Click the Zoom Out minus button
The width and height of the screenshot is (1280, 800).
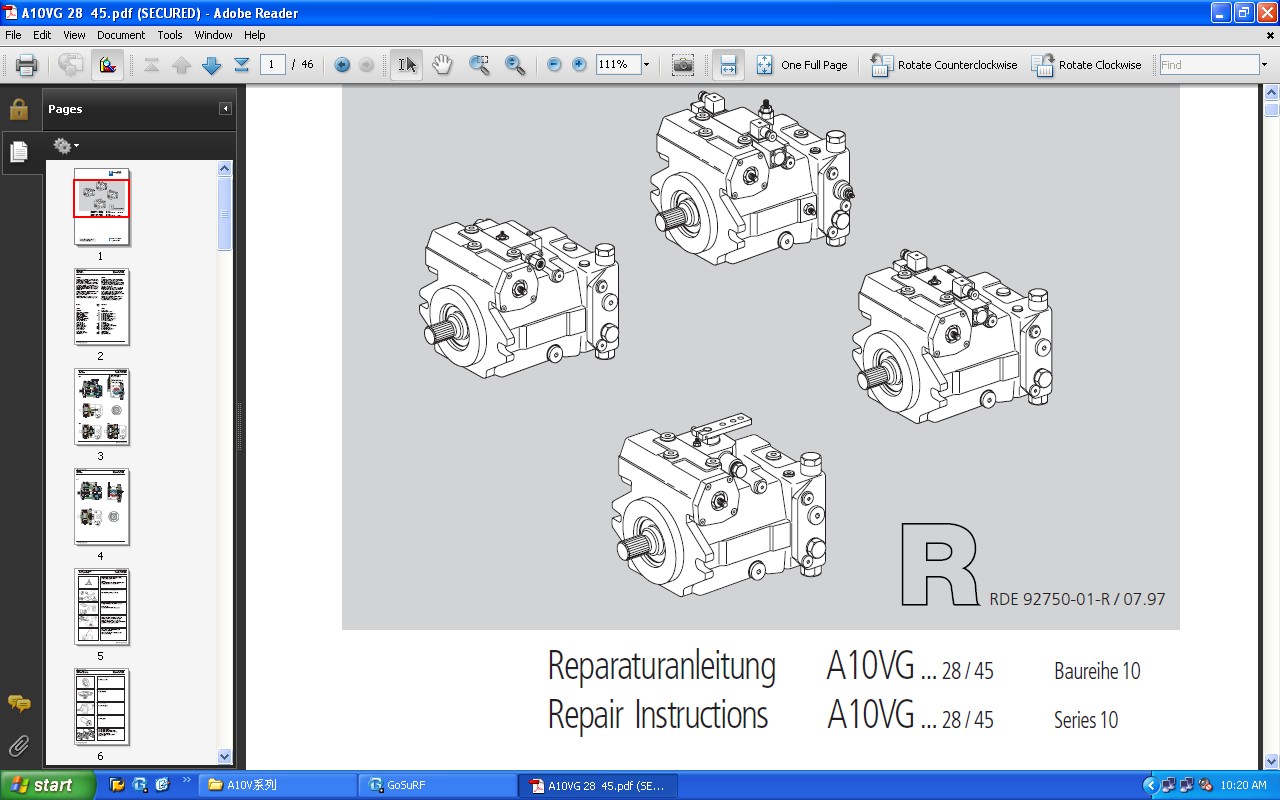(554, 65)
